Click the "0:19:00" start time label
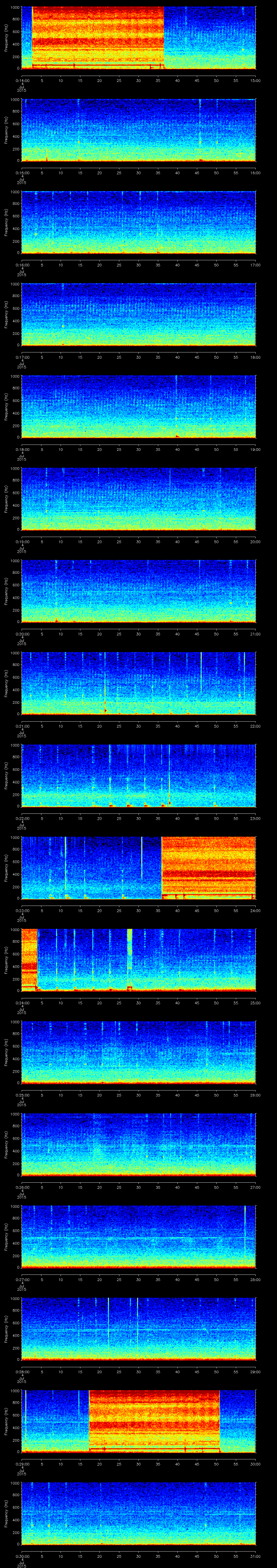This screenshot has height=1568, width=277. (22, 542)
